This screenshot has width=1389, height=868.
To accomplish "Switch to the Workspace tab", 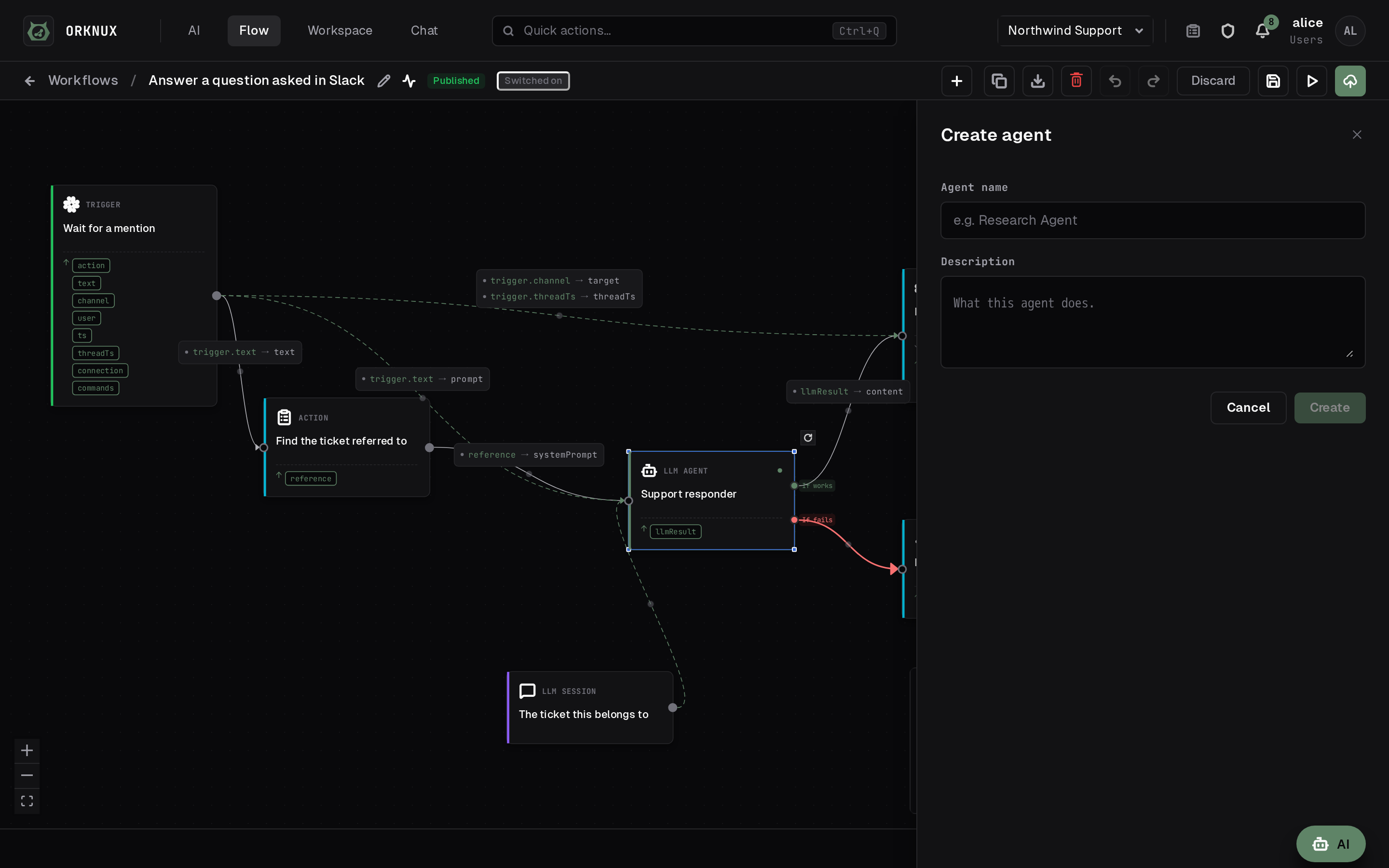I will (340, 31).
